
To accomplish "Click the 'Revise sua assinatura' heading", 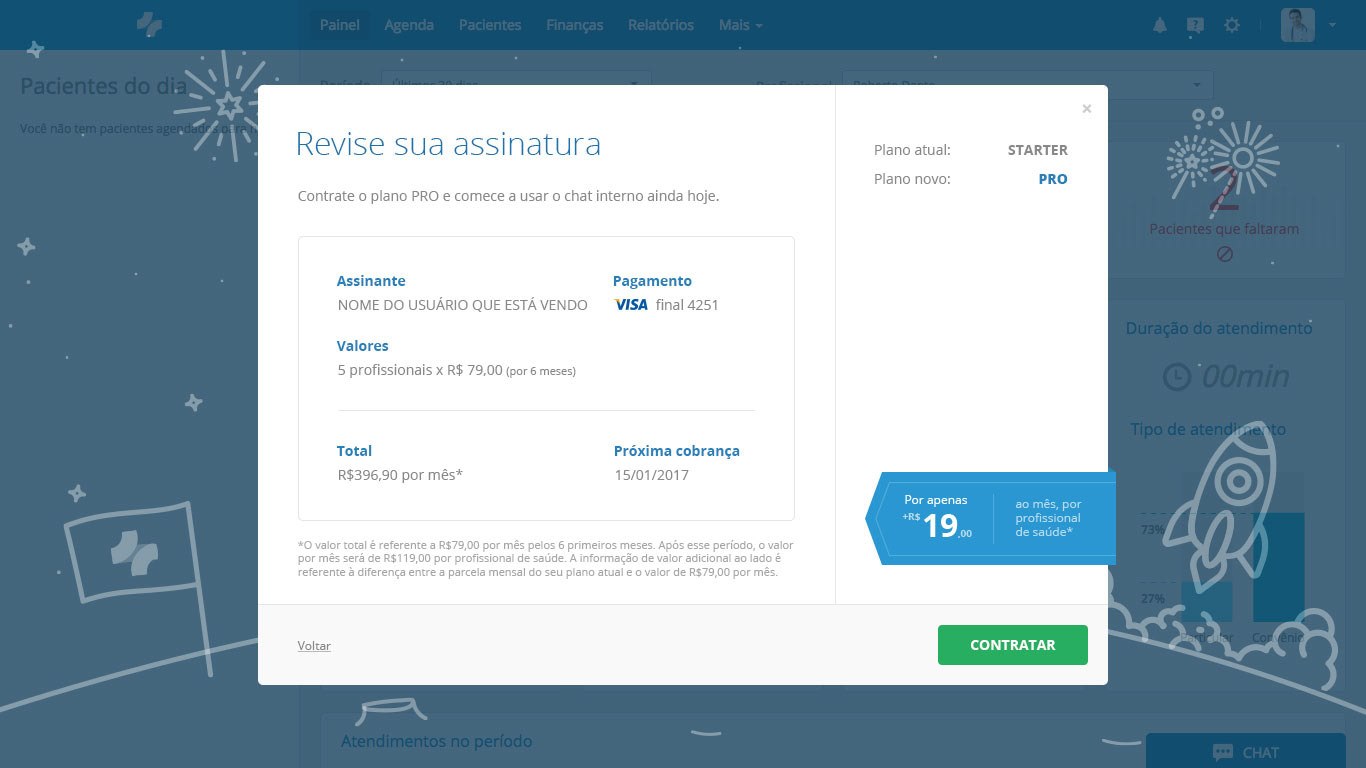I will 448,144.
